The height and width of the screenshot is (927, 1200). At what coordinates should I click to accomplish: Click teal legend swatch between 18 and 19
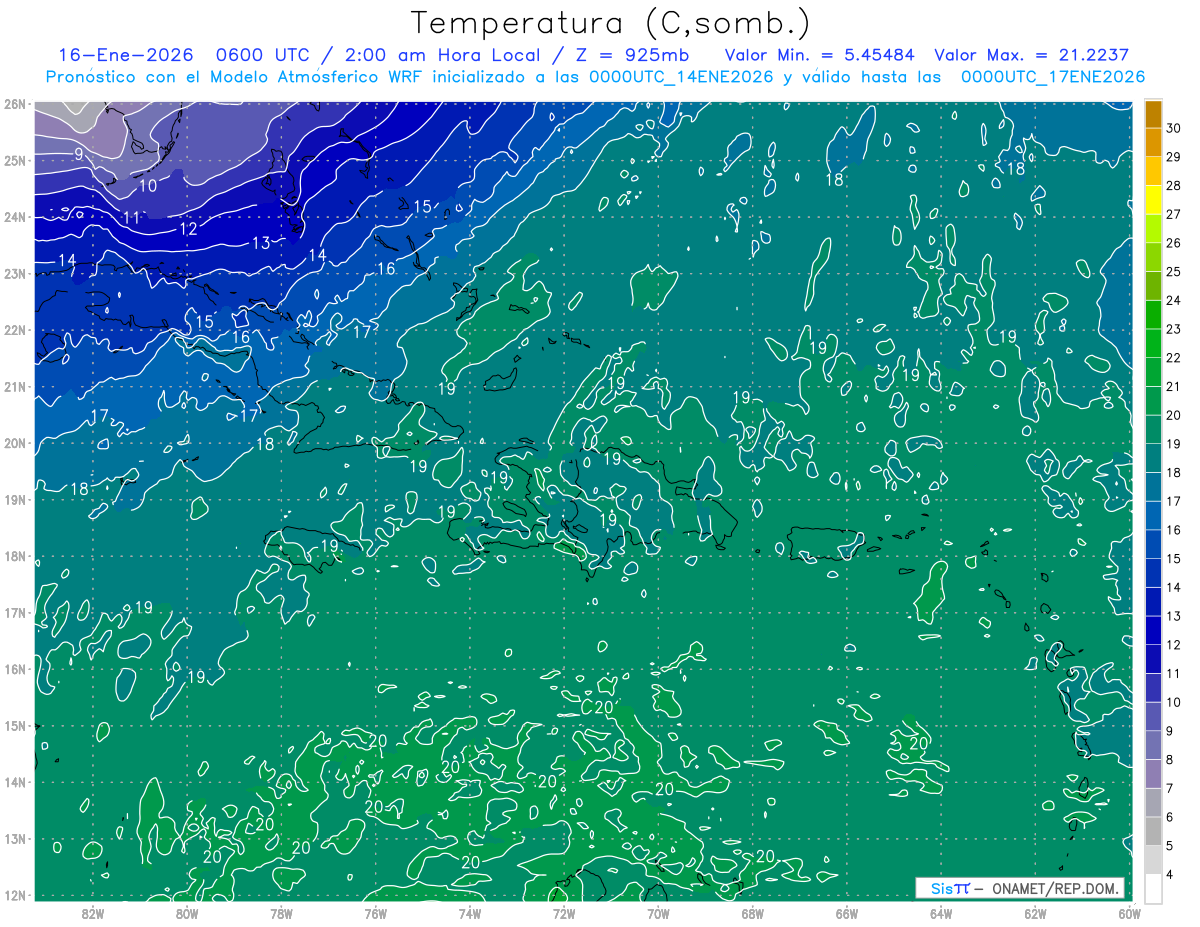[x=1152, y=458]
